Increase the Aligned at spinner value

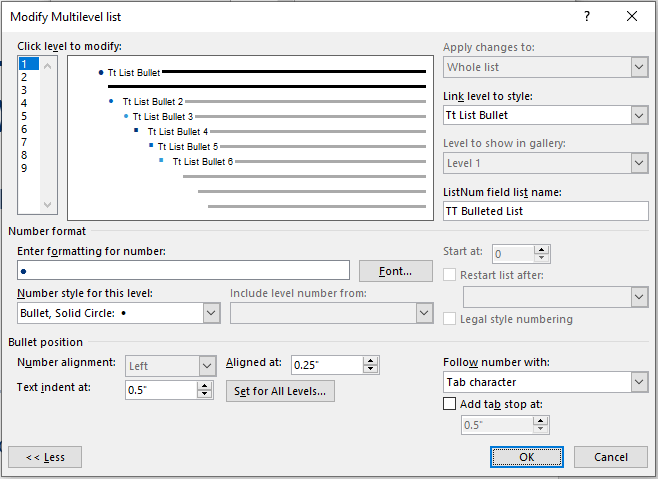(370, 360)
